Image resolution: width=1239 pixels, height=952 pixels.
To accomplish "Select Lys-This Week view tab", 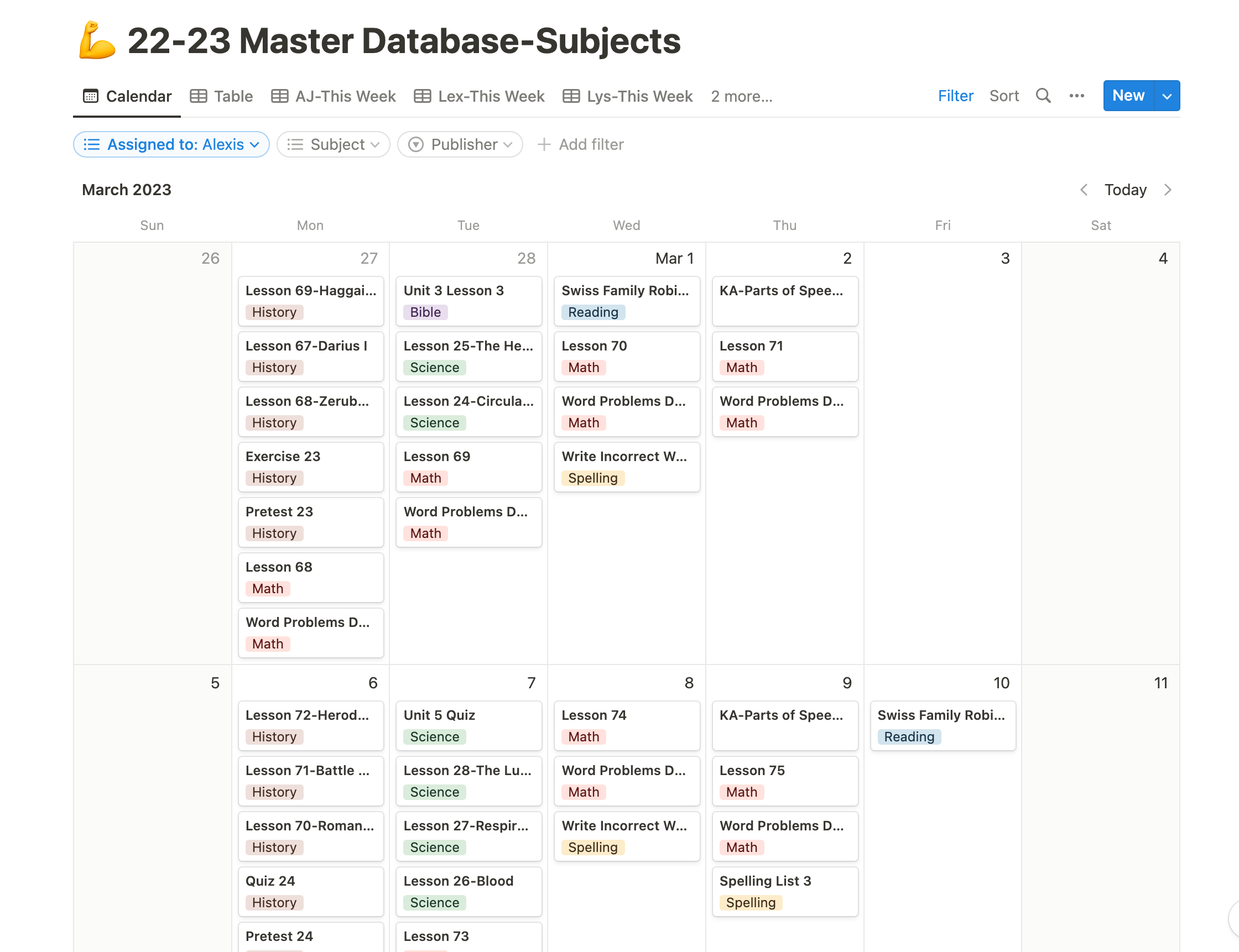I will (x=627, y=96).
